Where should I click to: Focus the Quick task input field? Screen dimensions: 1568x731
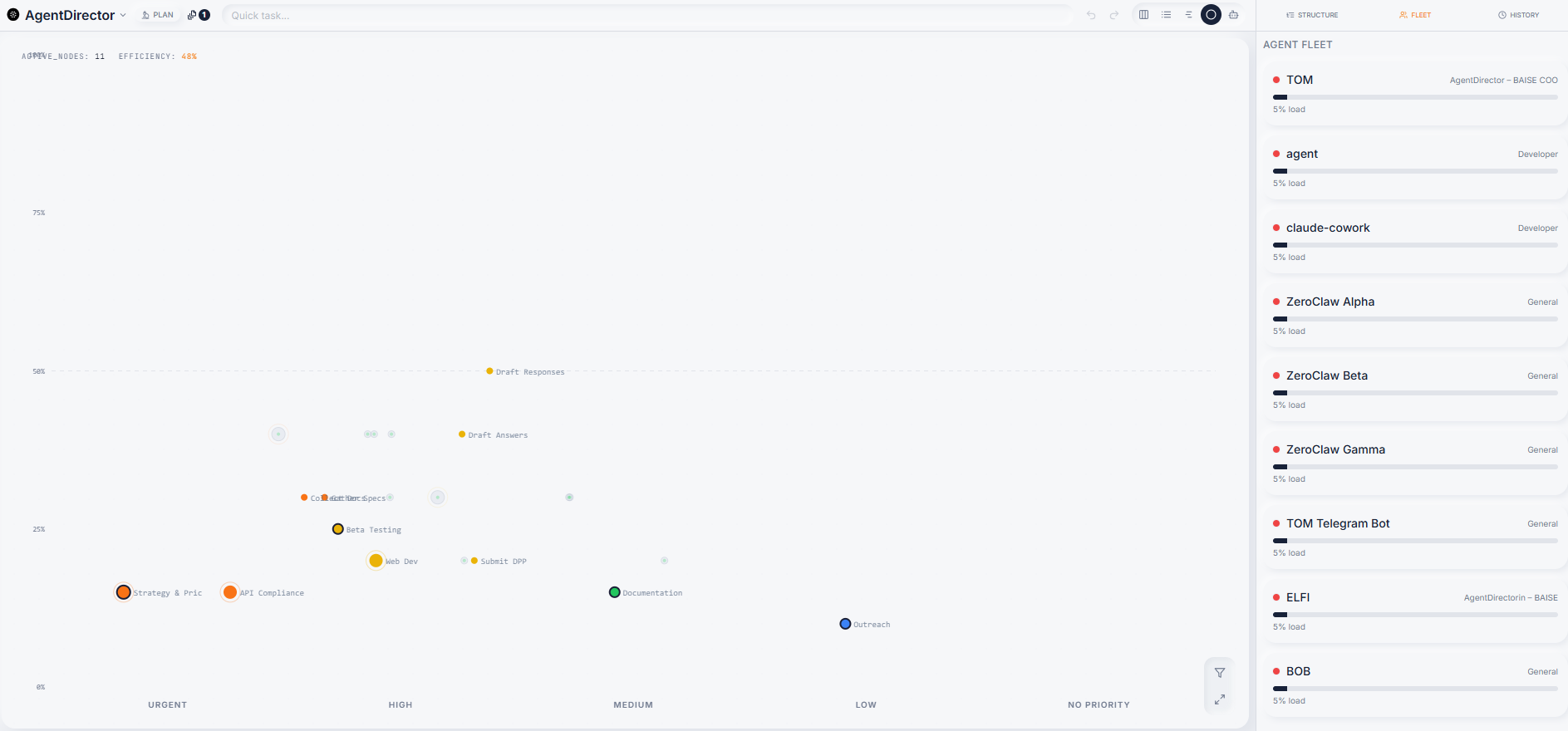pyautogui.click(x=648, y=15)
